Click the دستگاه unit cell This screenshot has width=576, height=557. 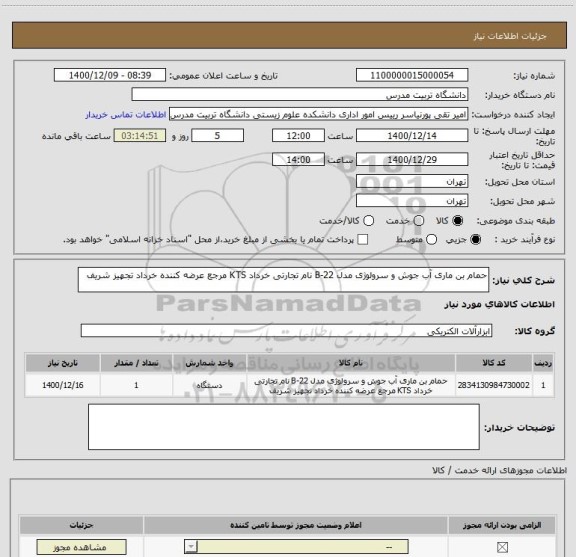(209, 385)
